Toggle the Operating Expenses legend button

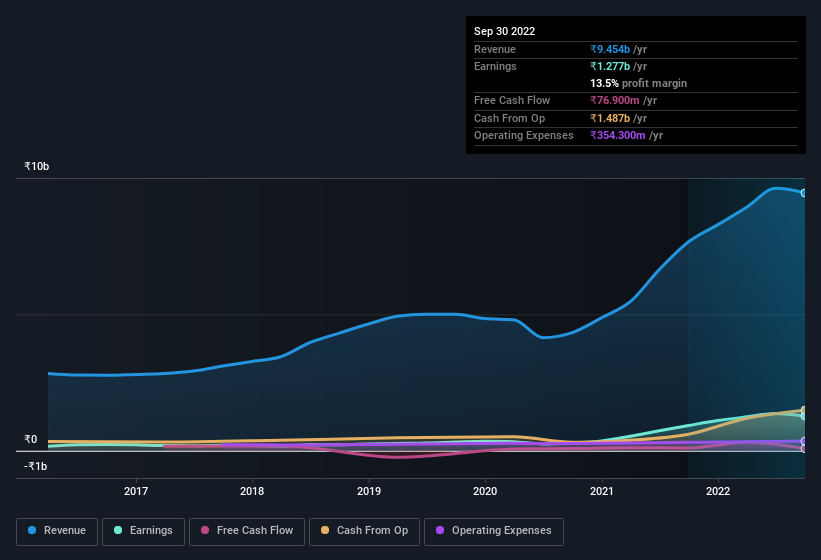pyautogui.click(x=494, y=531)
